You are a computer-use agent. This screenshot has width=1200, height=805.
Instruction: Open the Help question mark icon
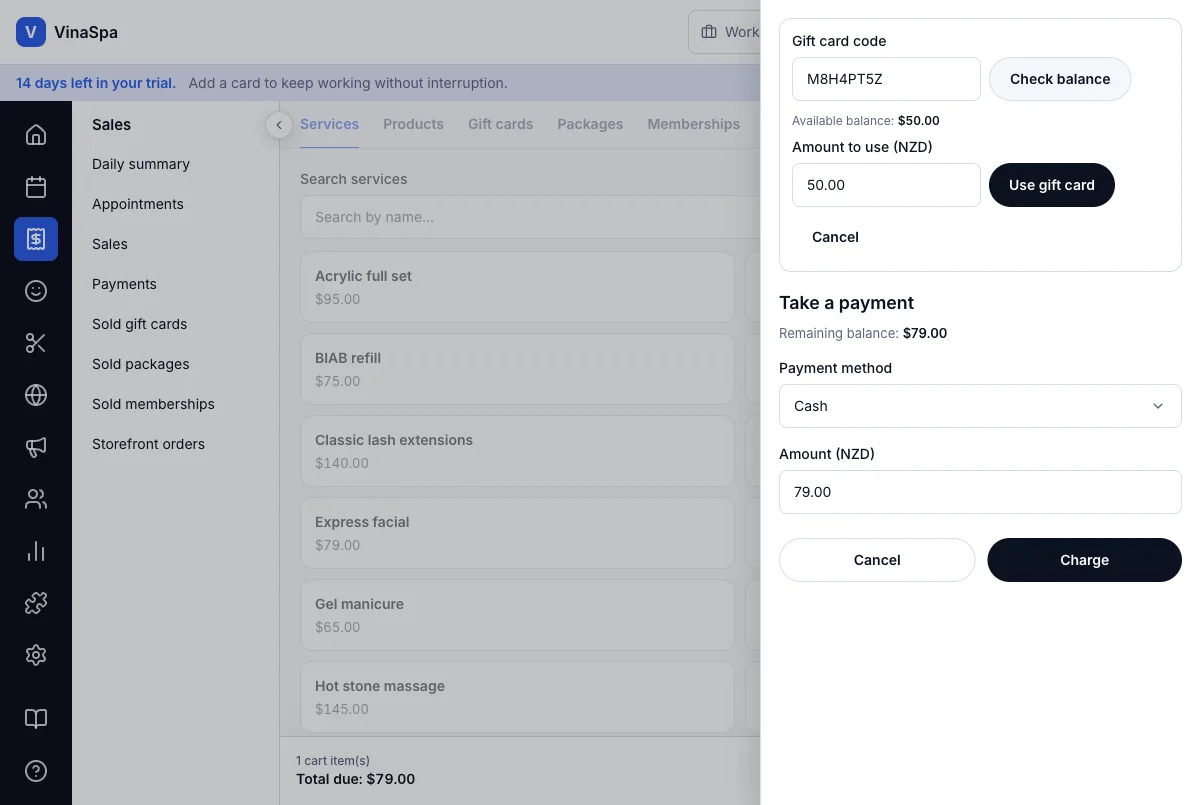[x=36, y=771]
